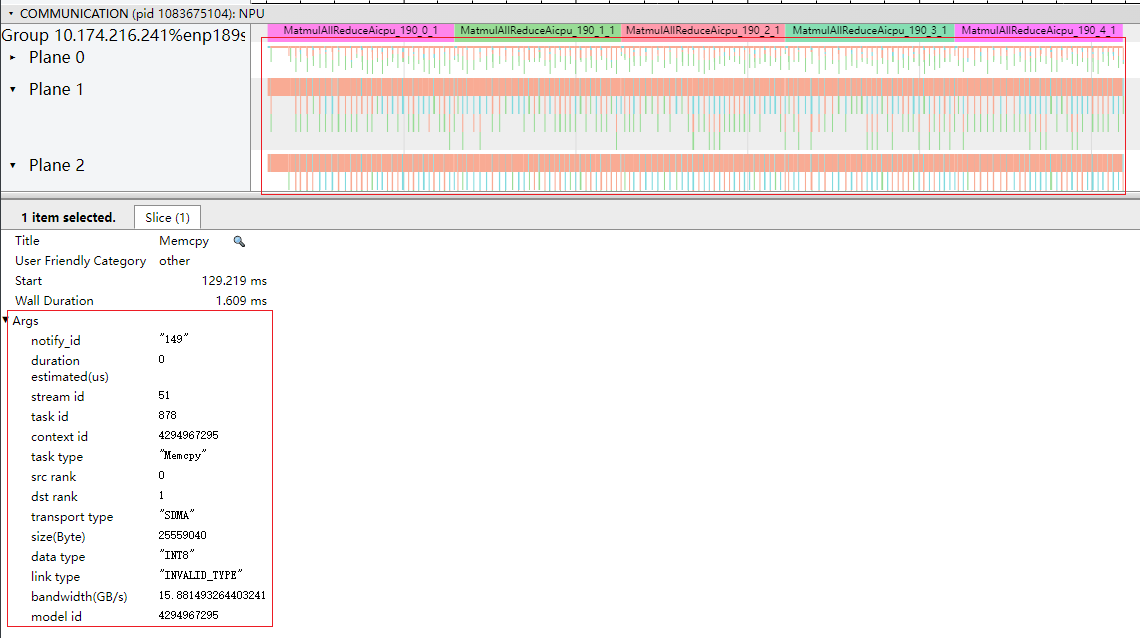
Task: Click the link type value "INVALID_TYPE"
Action: pos(201,575)
